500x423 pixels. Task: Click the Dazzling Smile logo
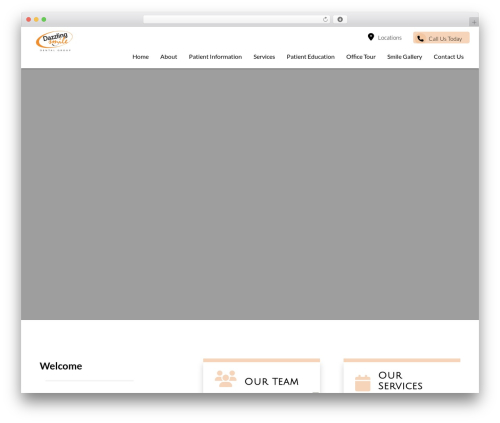[54, 41]
